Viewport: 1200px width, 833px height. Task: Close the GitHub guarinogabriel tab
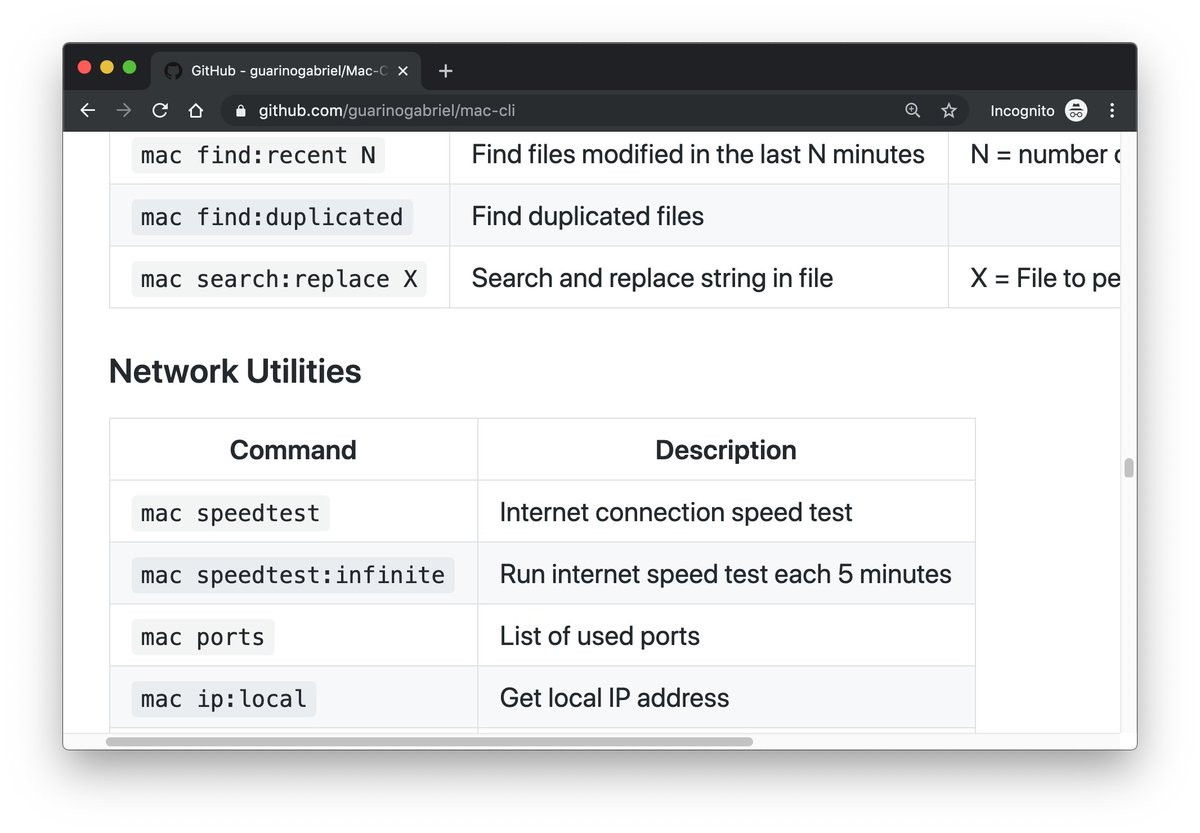point(403,71)
